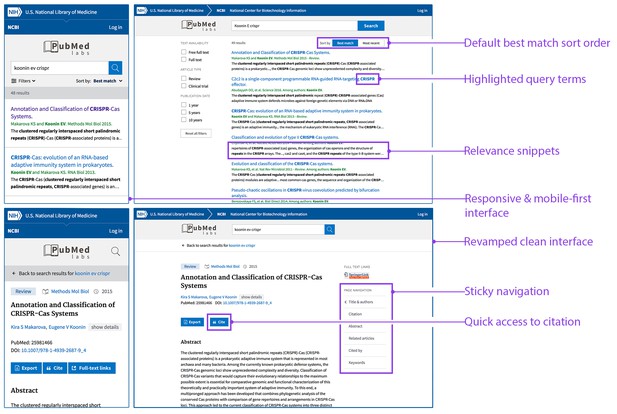Click the 'koonin ev crispr' search field in mobile results panel
Screen dimensions: 617x414
tap(59, 68)
